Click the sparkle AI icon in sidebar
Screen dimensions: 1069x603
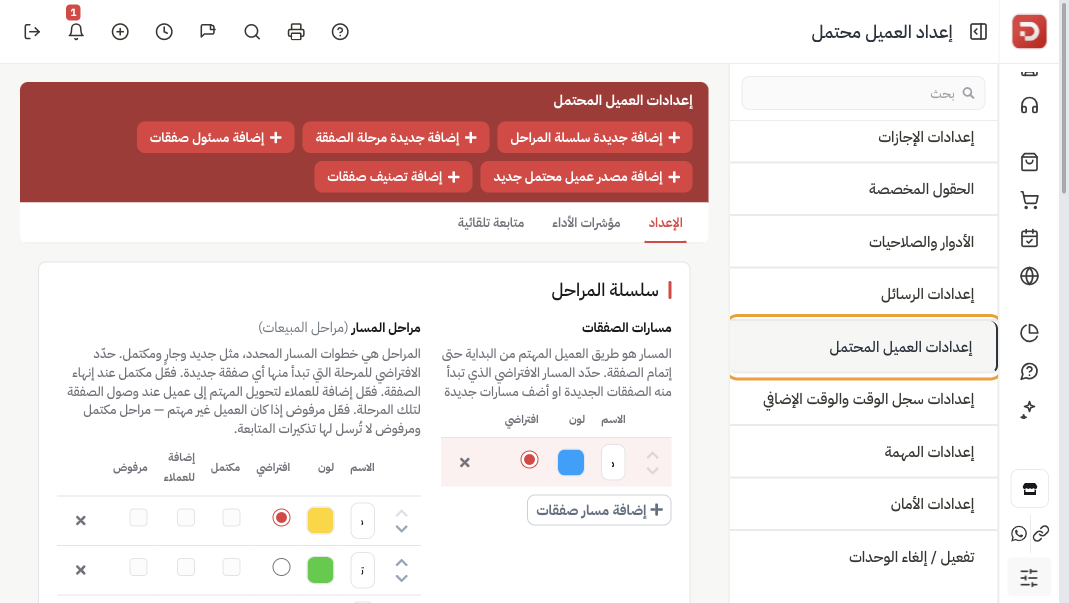[1029, 409]
